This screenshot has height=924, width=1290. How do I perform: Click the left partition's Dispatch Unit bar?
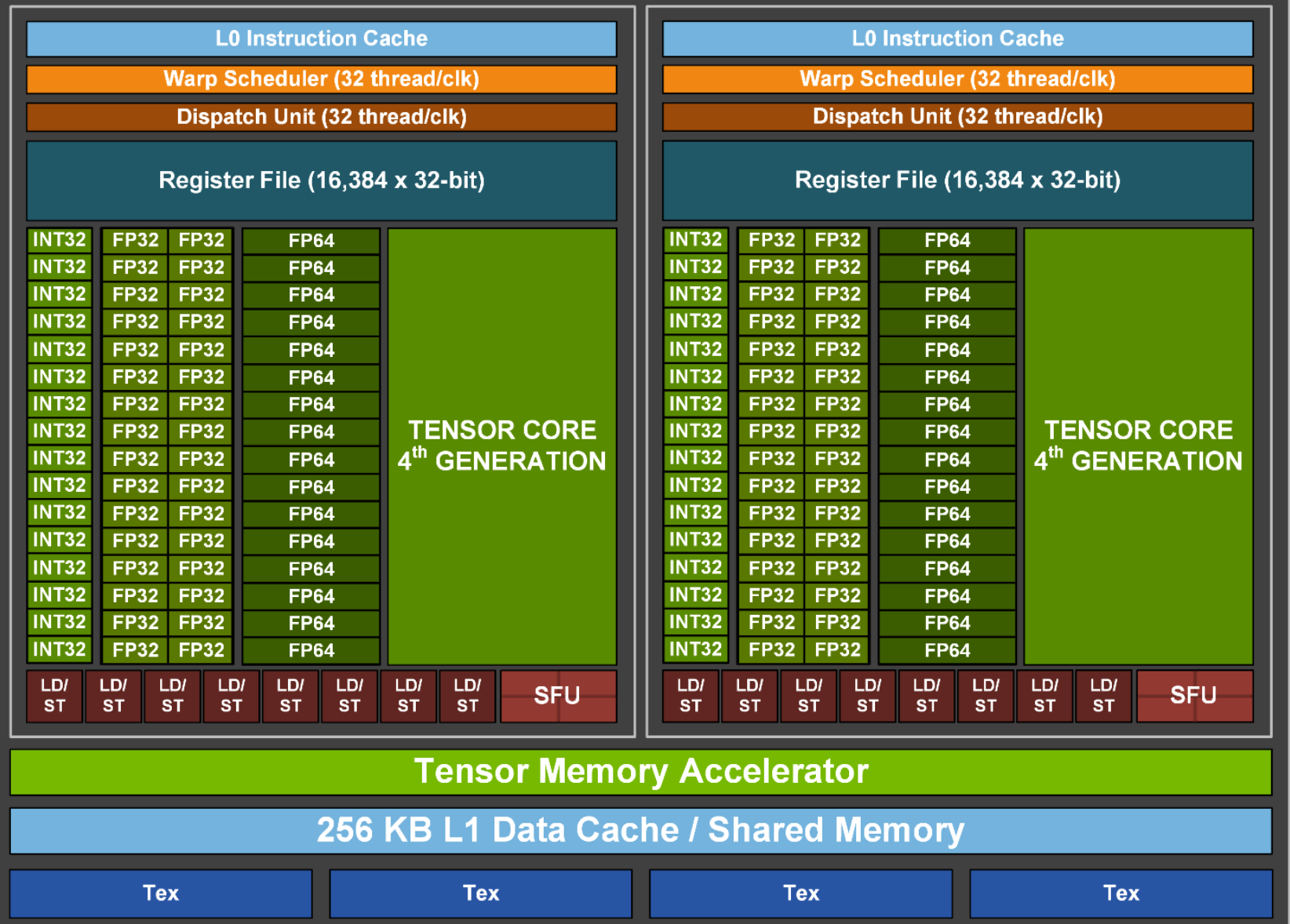[322, 117]
